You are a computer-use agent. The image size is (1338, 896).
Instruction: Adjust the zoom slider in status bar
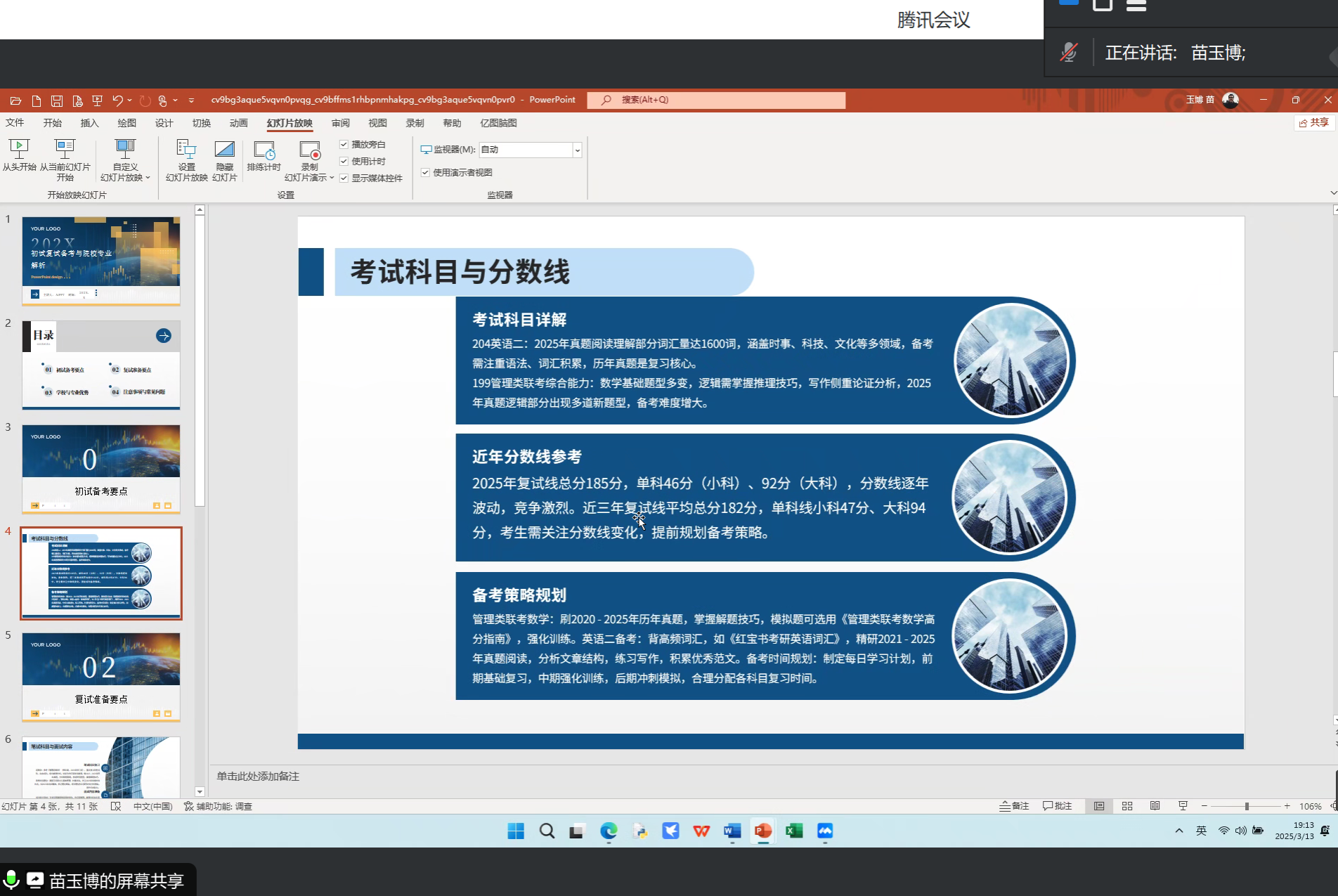pos(1247,806)
